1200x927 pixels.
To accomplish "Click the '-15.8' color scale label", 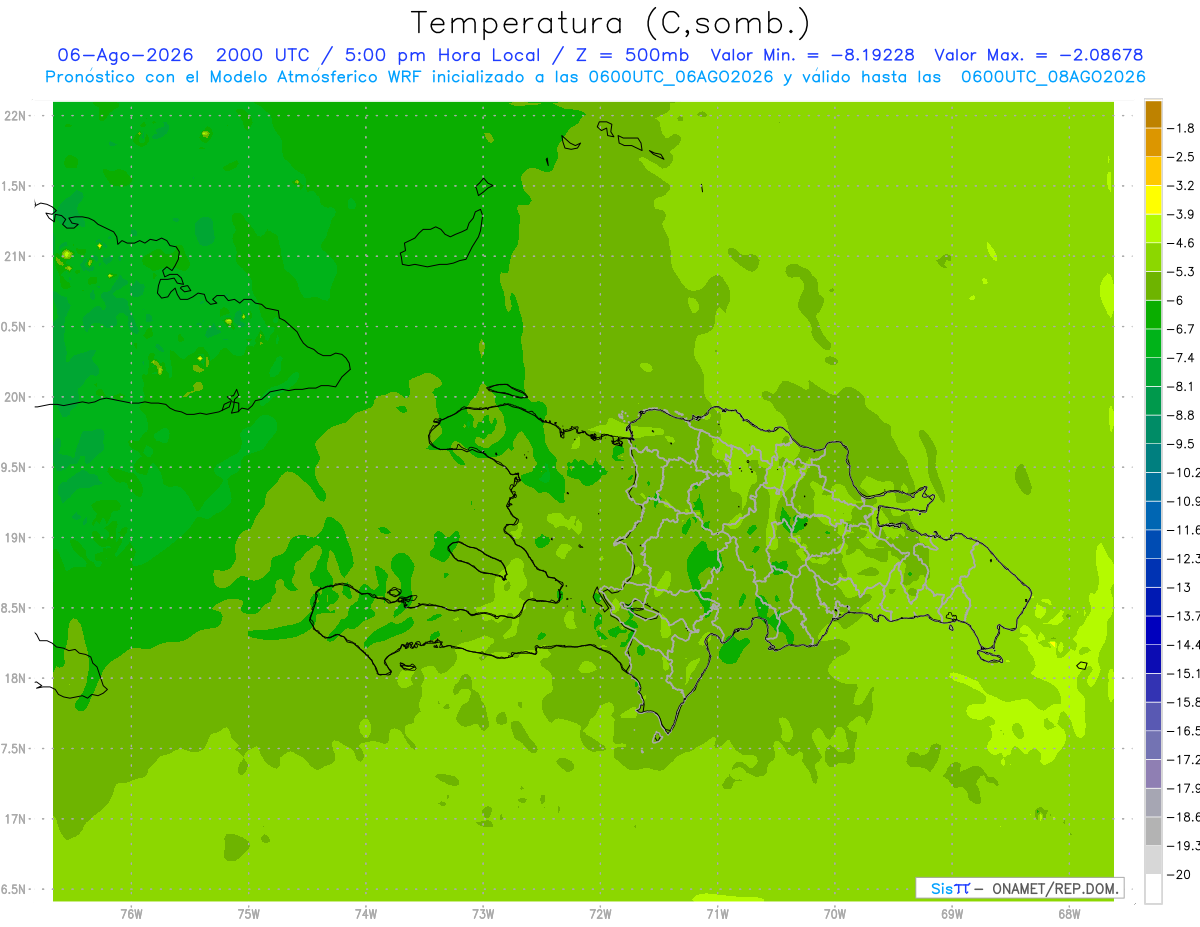I will (1183, 702).
